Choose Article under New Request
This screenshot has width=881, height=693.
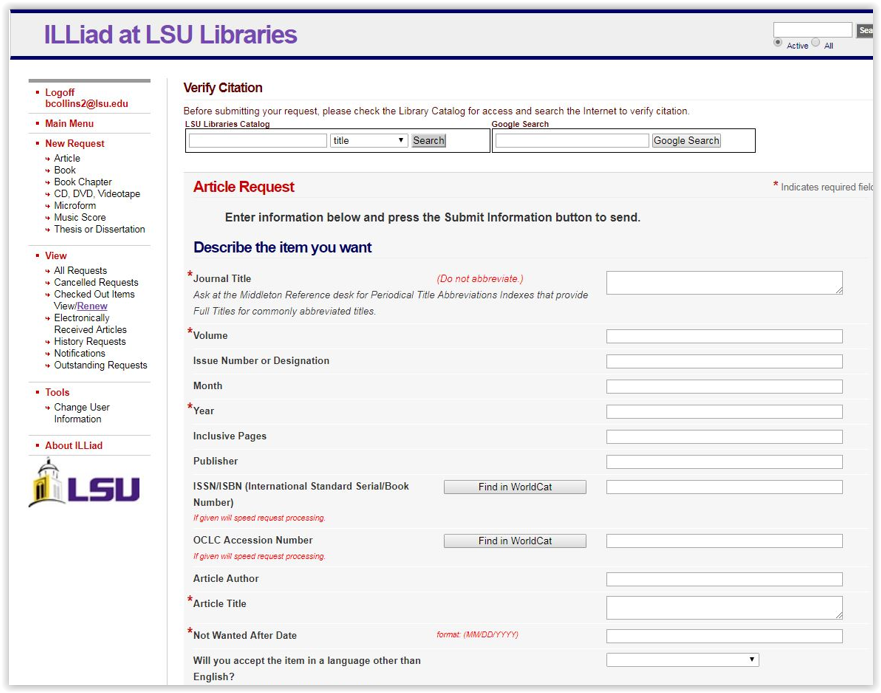67,158
